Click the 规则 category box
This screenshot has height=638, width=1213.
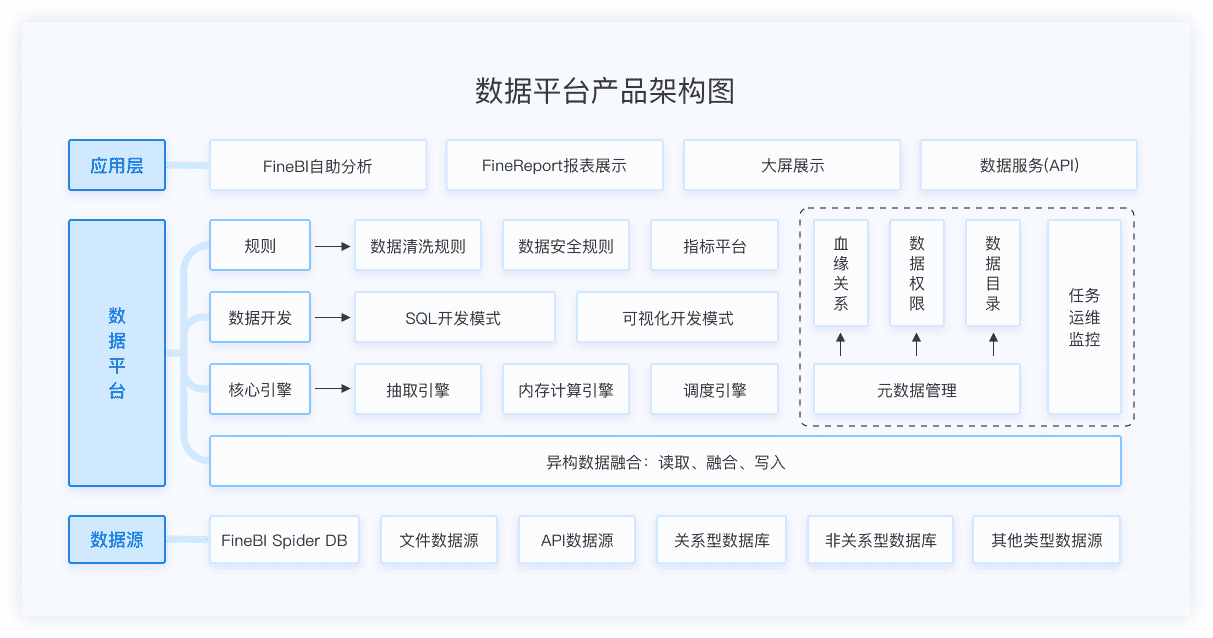[260, 245]
